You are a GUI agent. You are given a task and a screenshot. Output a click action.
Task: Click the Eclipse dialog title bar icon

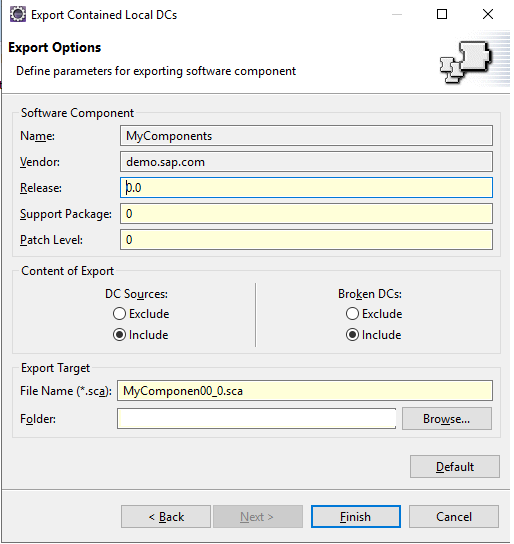coord(17,15)
